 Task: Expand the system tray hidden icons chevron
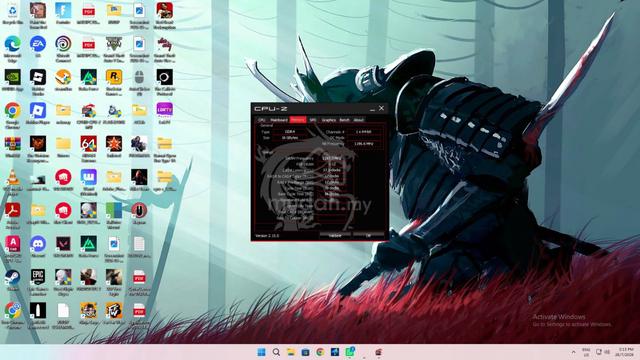point(573,352)
